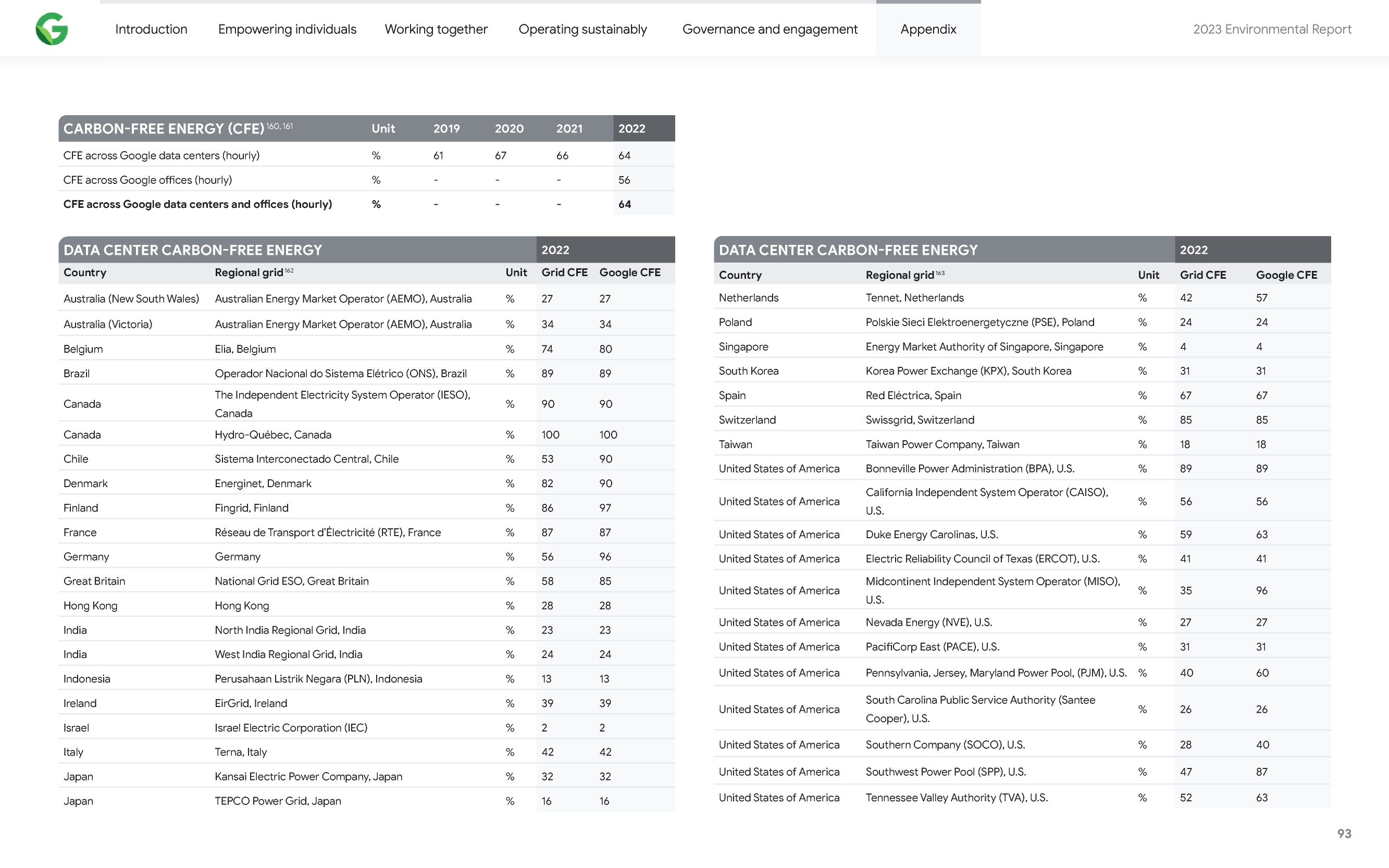Click North India Regional Grid, India
Viewport: 1389px width, 868px height.
click(x=290, y=630)
